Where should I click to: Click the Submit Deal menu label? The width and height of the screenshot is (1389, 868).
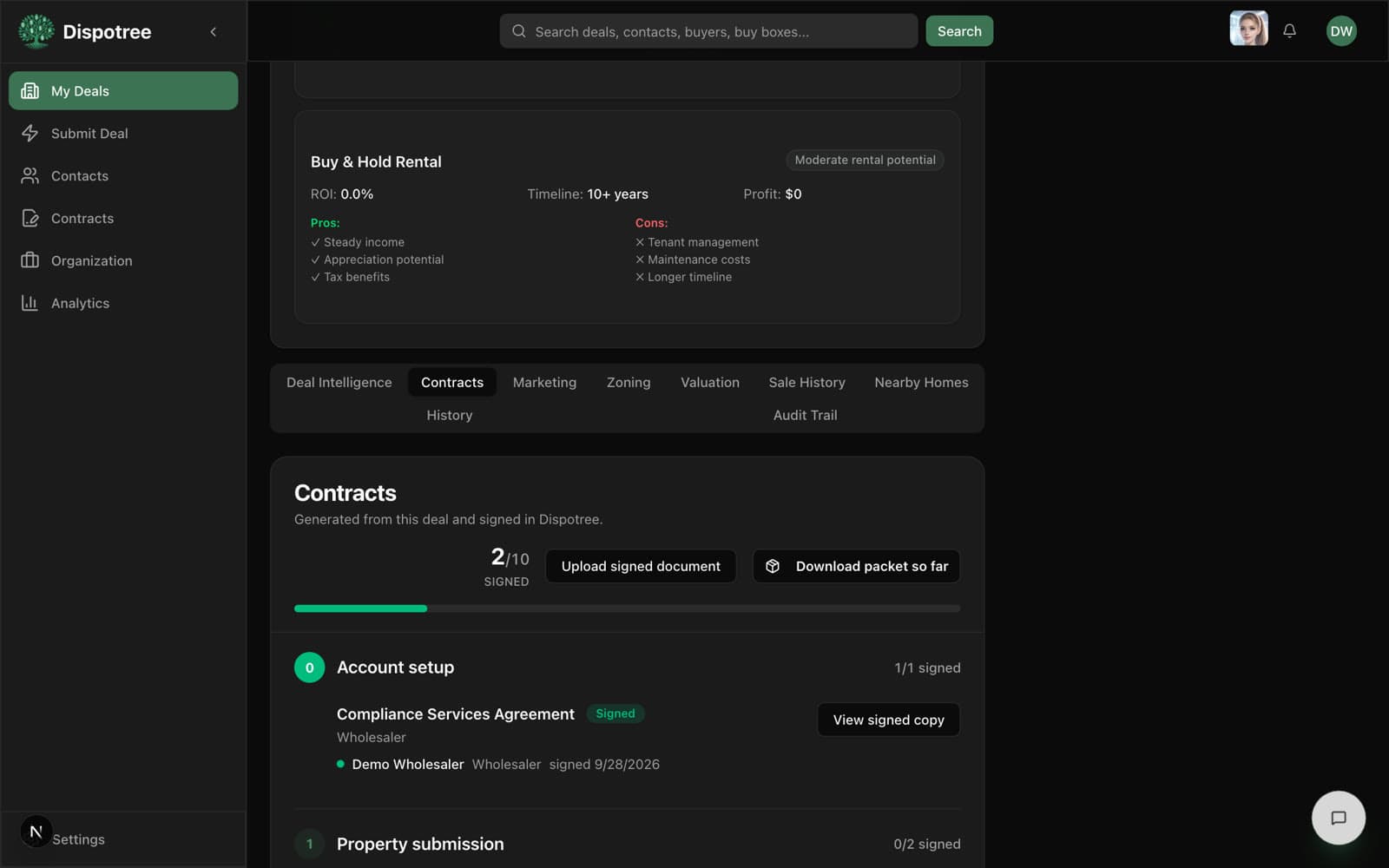(89, 133)
